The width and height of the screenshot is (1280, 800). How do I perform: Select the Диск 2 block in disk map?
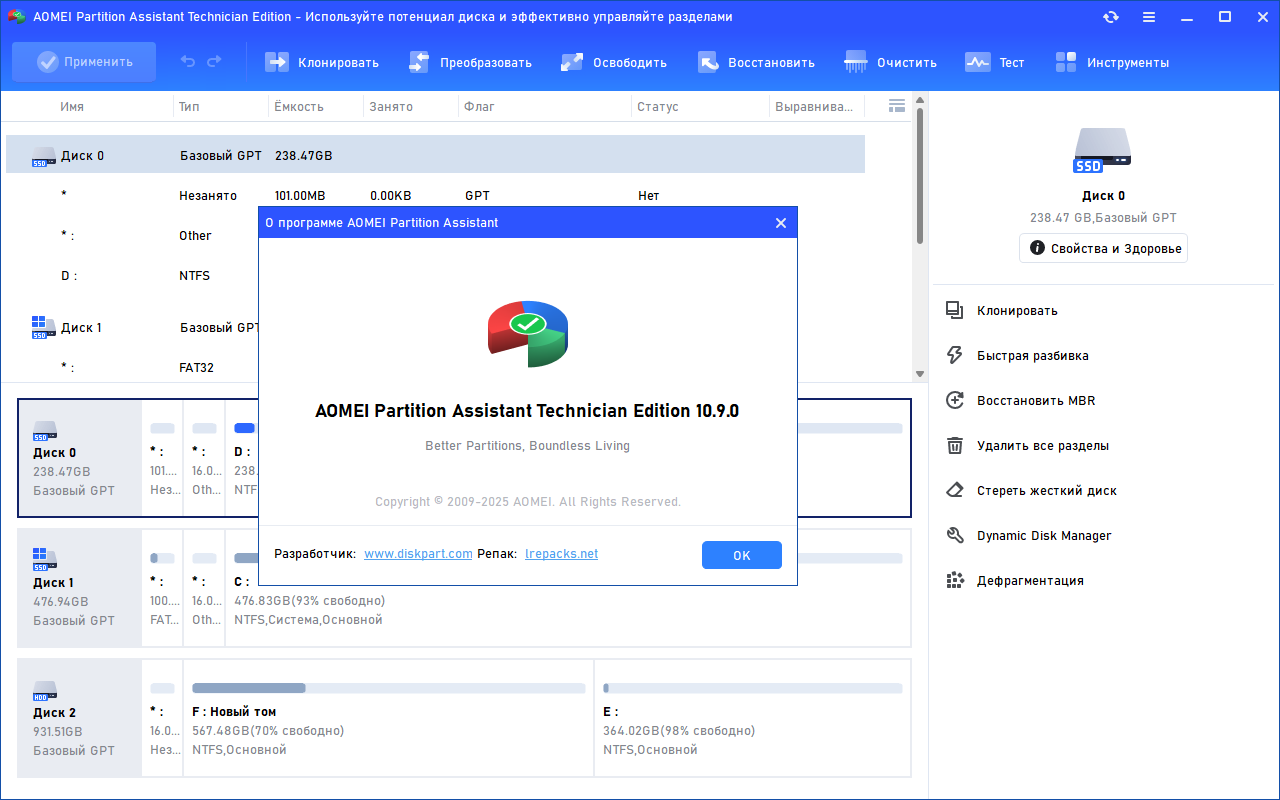tap(81, 718)
